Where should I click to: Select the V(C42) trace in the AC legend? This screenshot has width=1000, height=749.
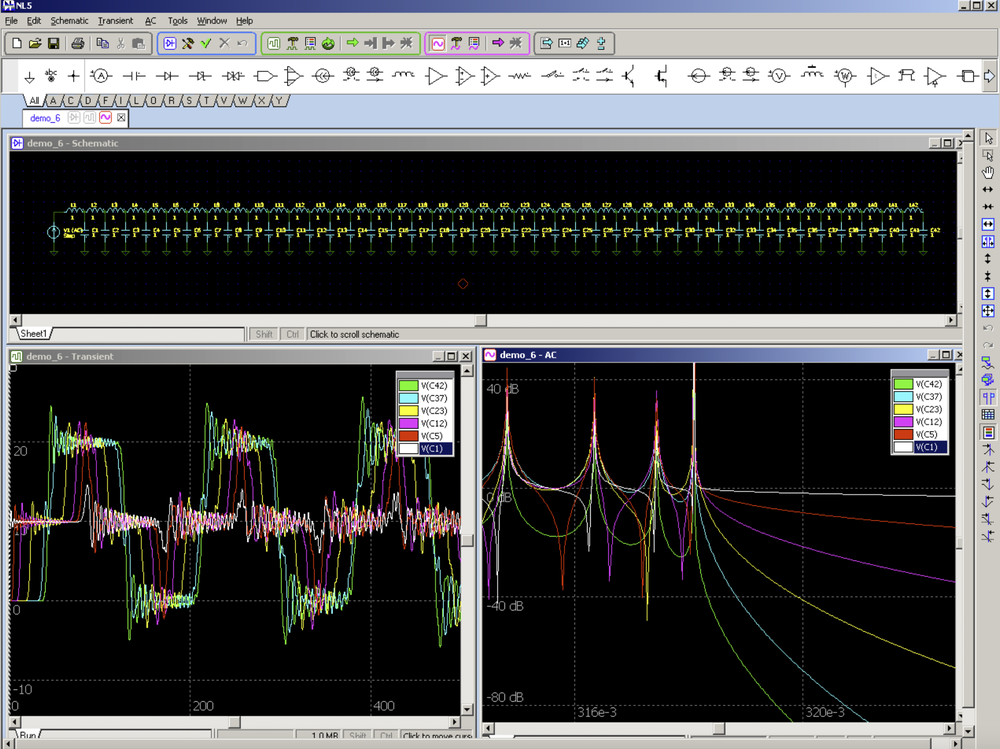(928, 383)
